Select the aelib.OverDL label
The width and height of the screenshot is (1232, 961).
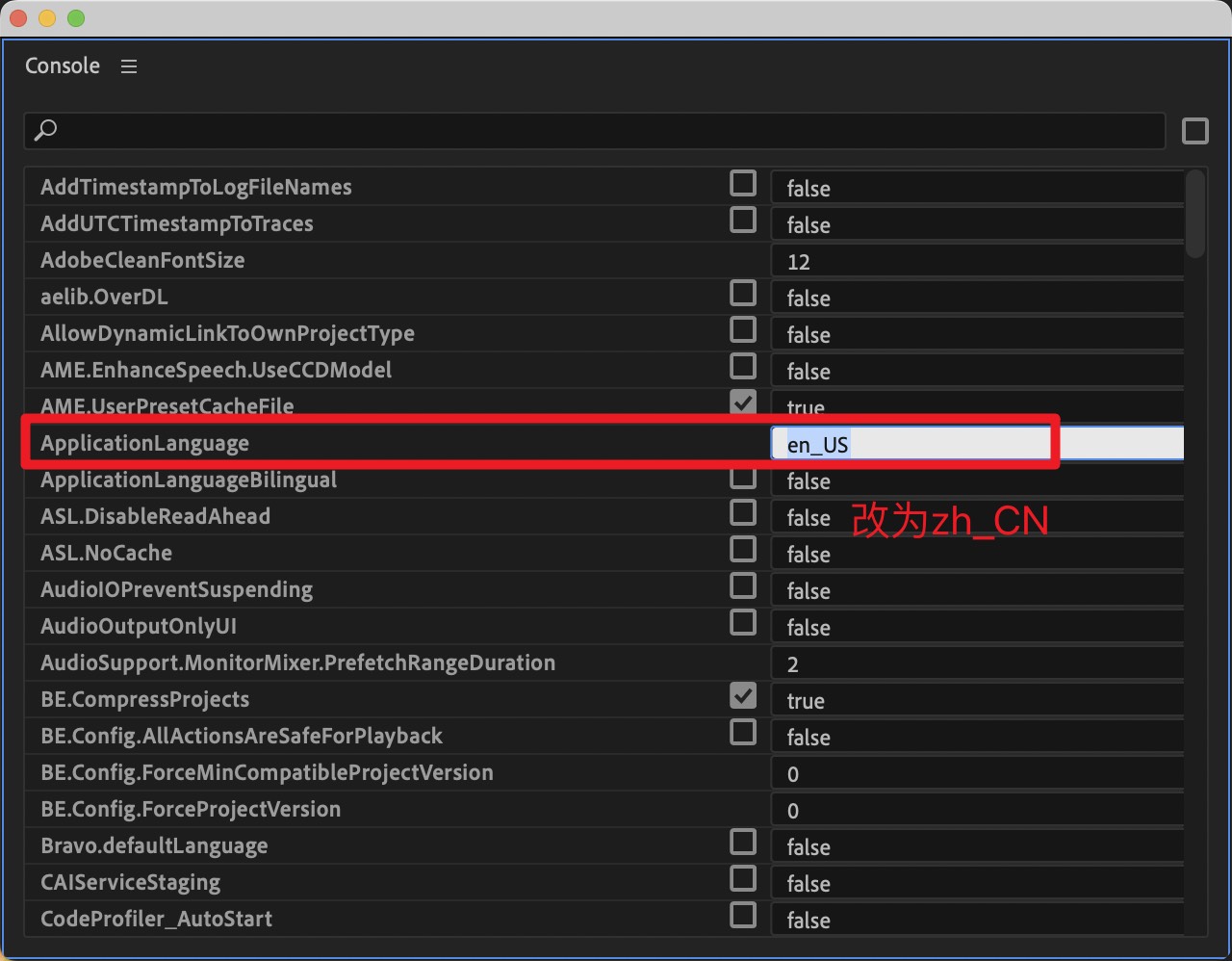click(104, 297)
